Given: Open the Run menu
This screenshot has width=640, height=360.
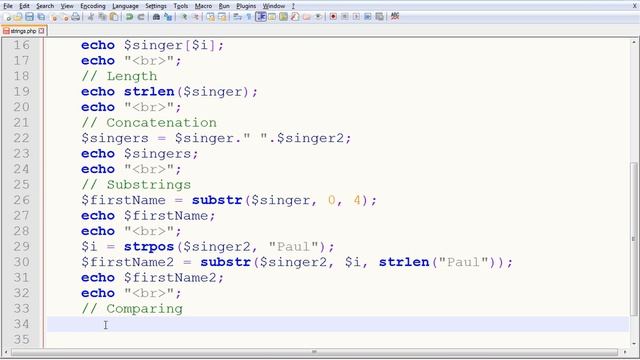Looking at the screenshot, I should pyautogui.click(x=224, y=6).
